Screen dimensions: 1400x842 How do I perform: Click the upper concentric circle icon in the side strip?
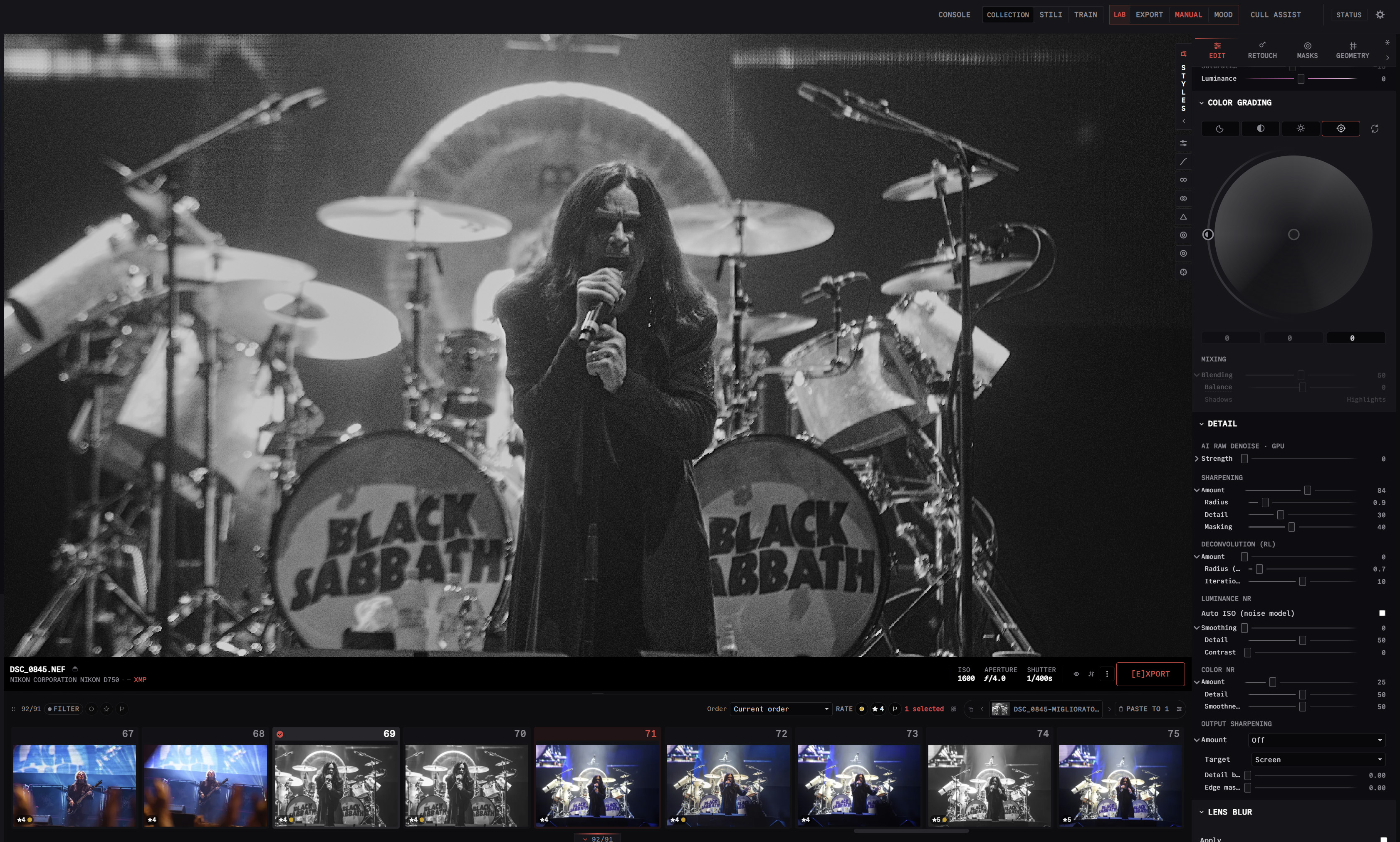point(1183,235)
